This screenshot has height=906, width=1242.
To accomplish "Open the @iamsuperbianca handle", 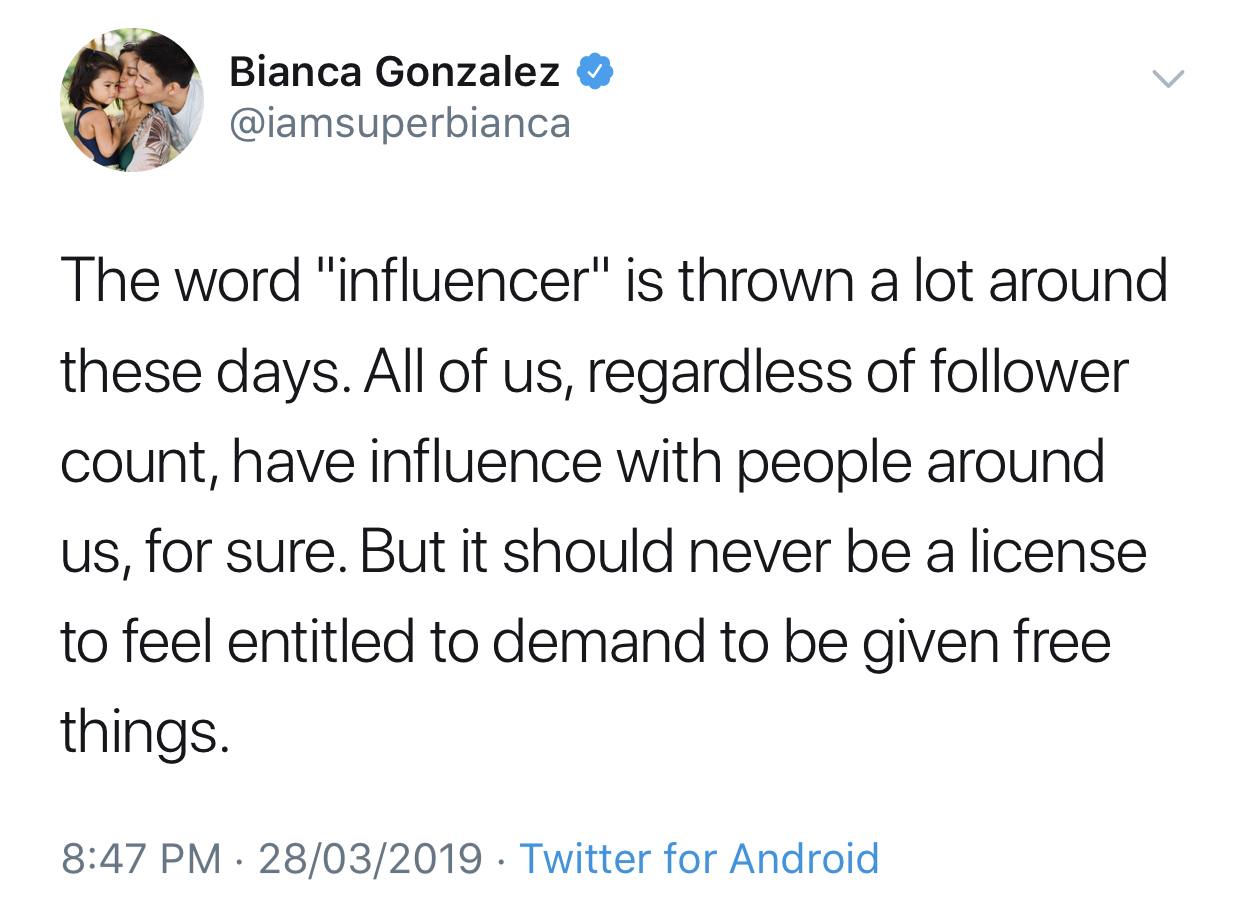I will tap(400, 124).
